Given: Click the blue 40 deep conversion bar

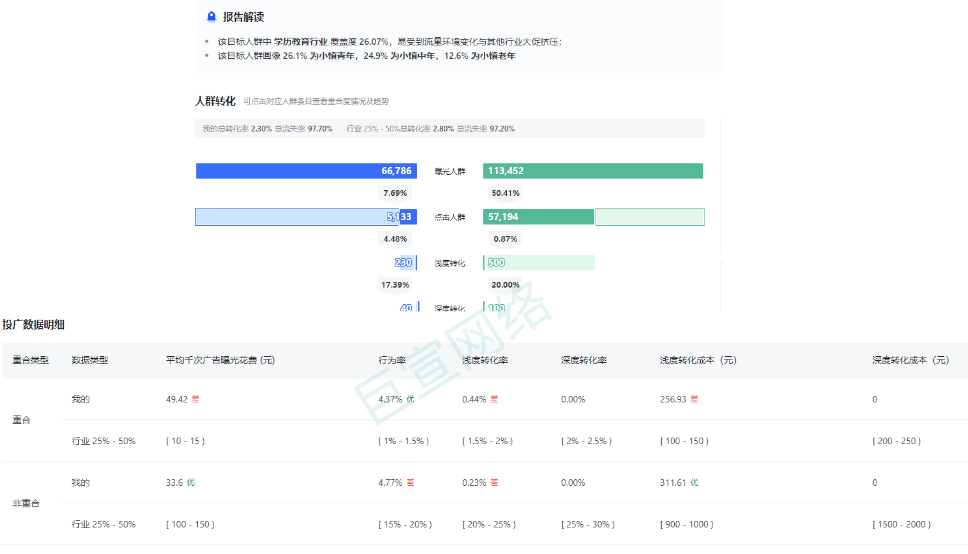Looking at the screenshot, I should [409, 306].
